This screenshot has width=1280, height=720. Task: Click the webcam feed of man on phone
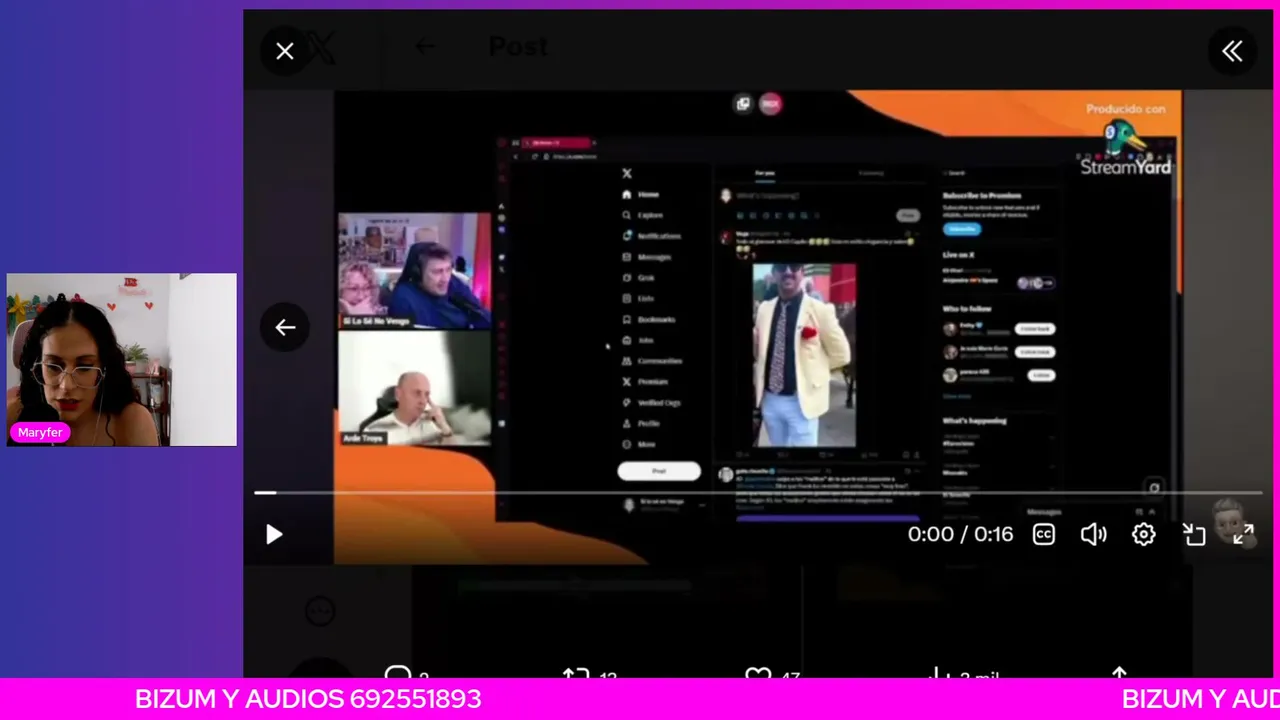tap(415, 388)
